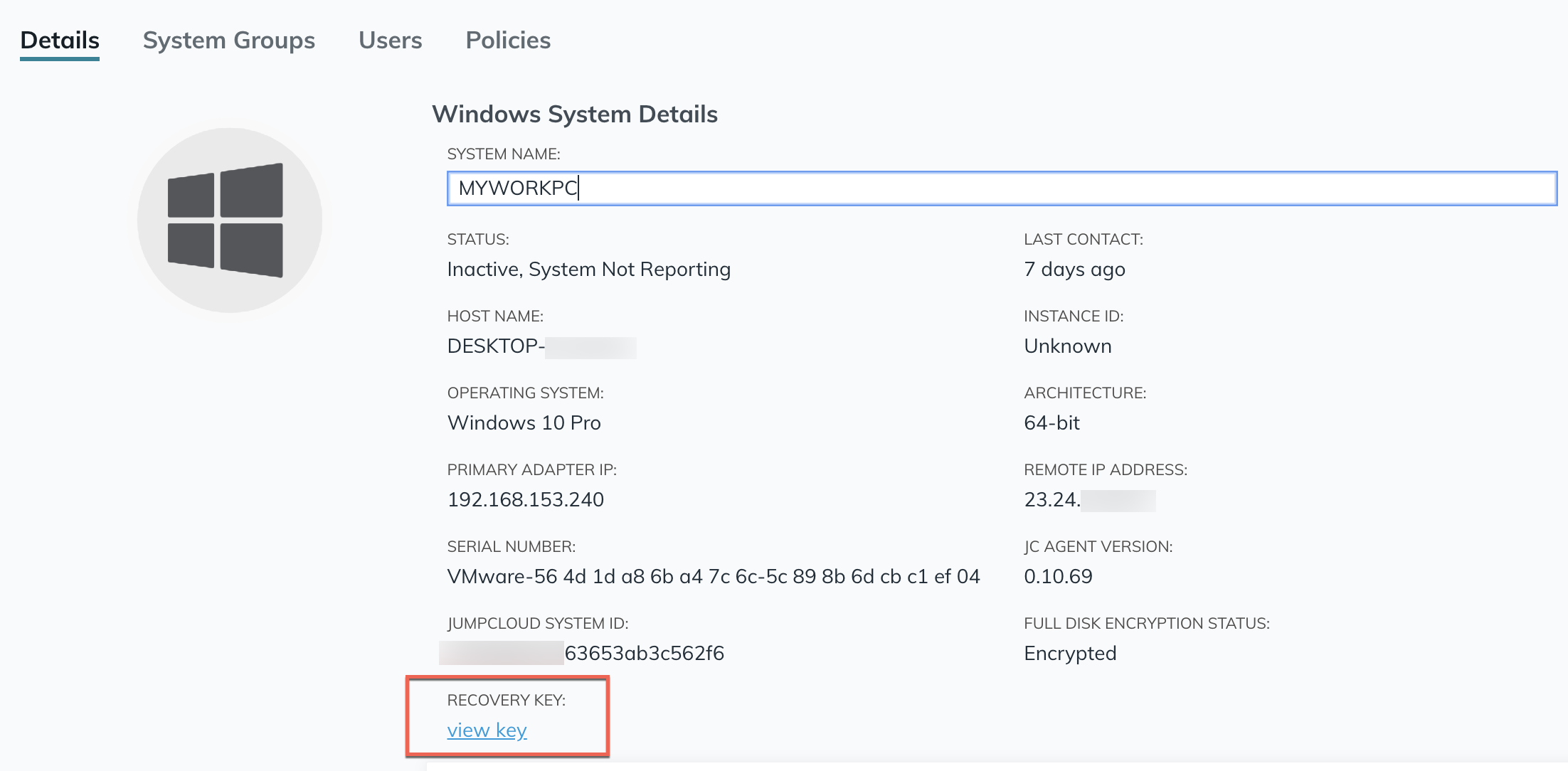1568x771 pixels.
Task: Open the System Groups tab
Action: click(228, 41)
